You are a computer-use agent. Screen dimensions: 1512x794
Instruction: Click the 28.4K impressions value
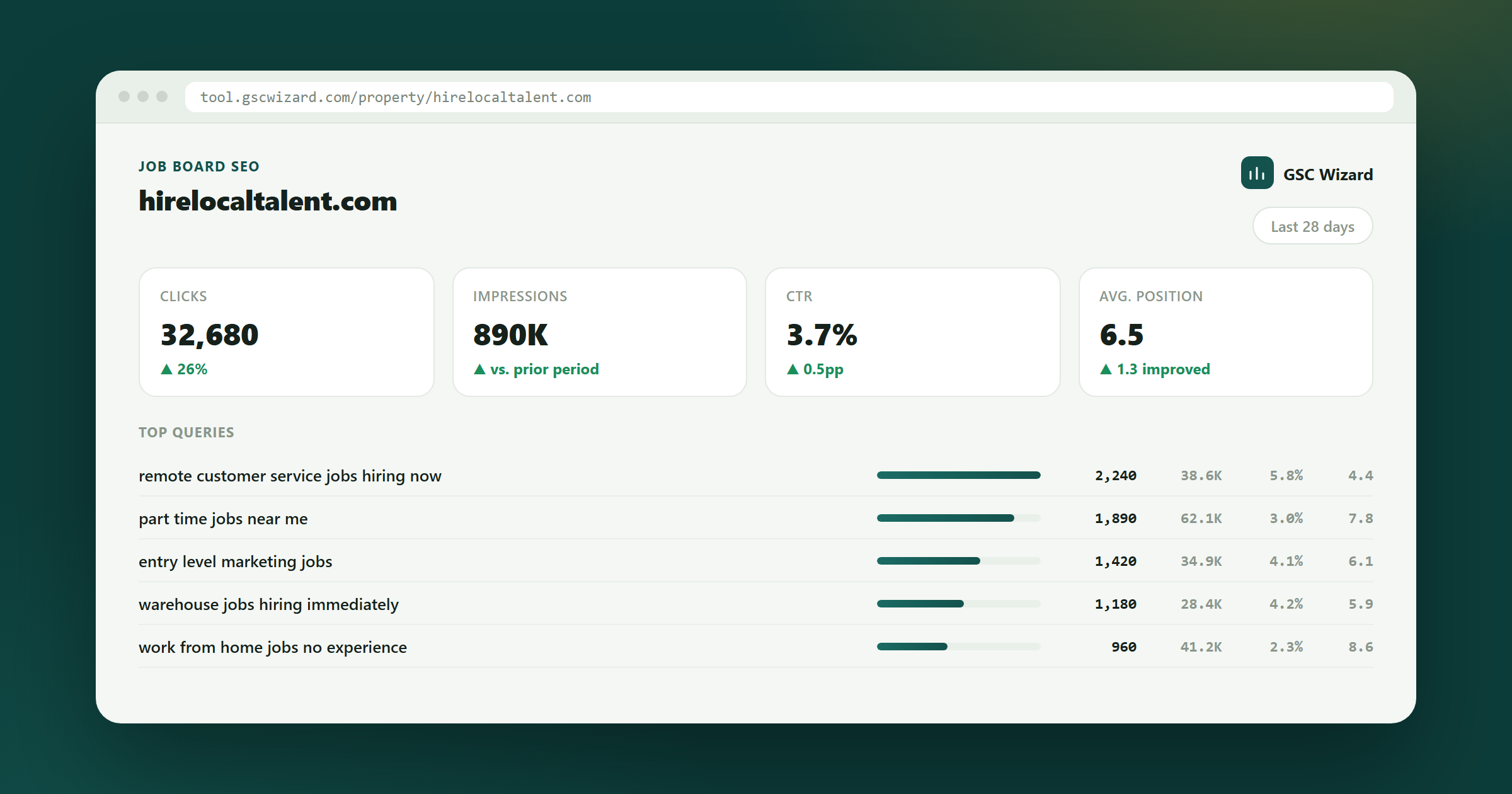pyautogui.click(x=1201, y=604)
